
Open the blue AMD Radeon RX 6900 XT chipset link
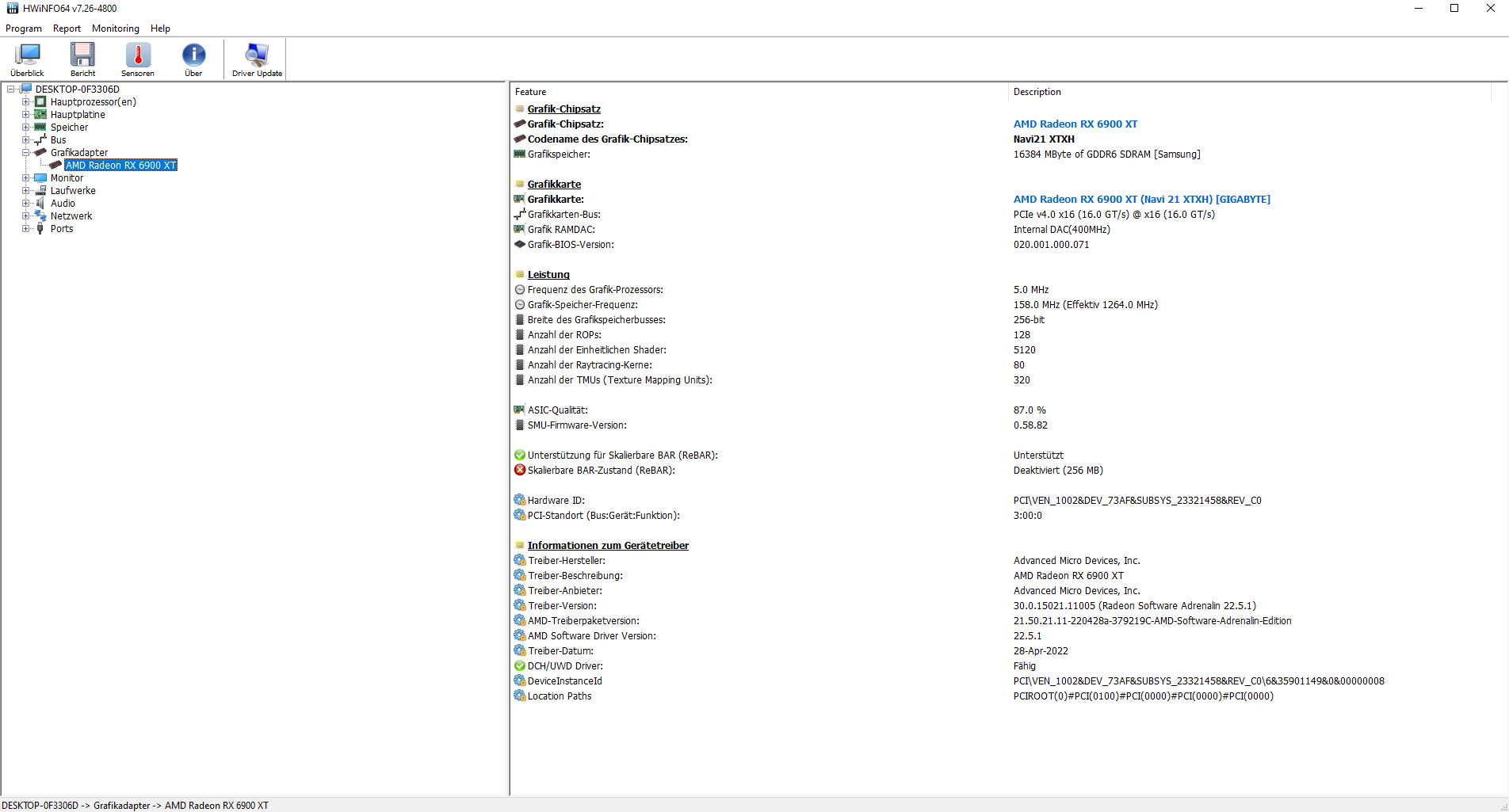[x=1075, y=124]
